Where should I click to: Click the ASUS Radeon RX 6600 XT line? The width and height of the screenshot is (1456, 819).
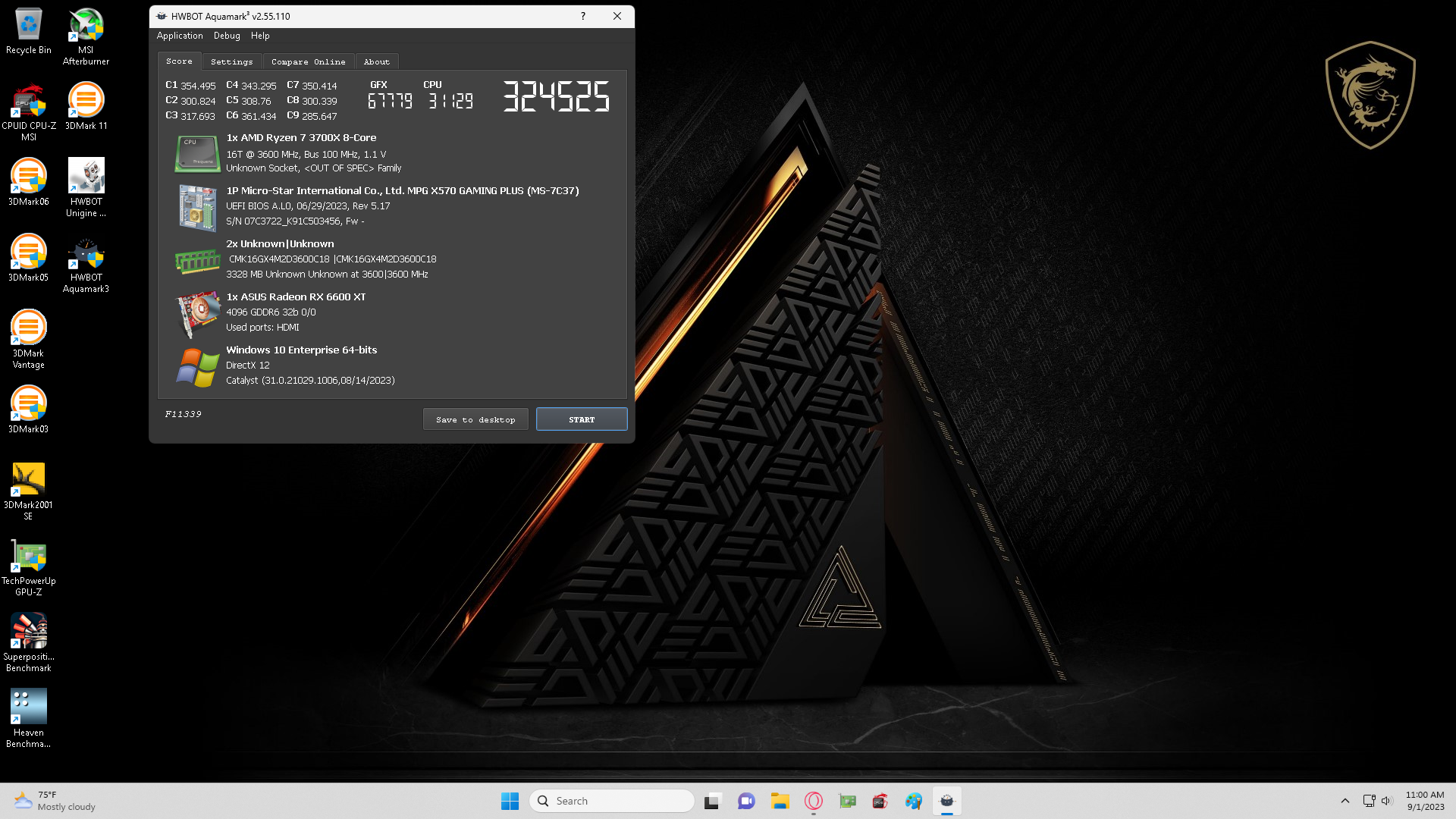tap(296, 297)
